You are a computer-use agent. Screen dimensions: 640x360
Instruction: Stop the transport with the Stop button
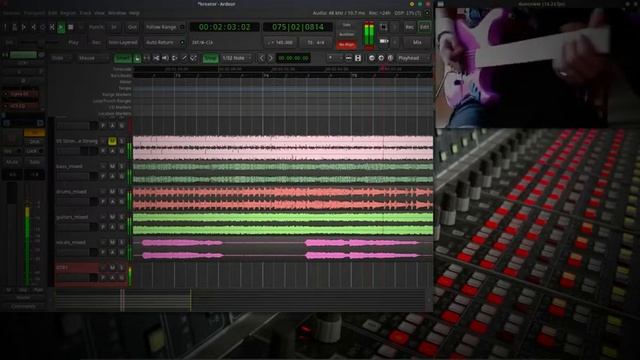click(71, 27)
